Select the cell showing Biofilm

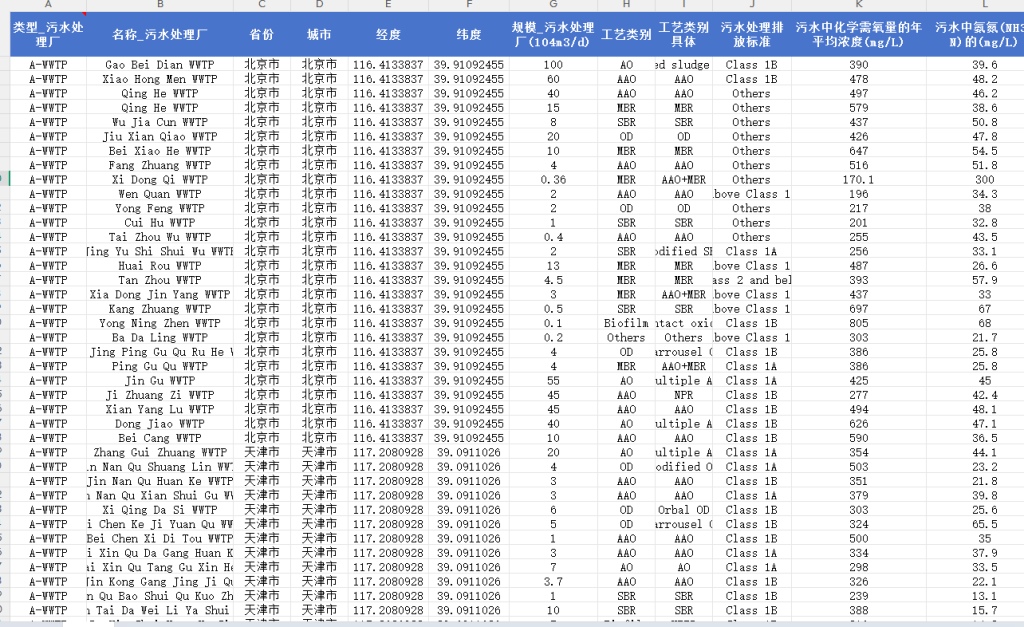[x=628, y=323]
